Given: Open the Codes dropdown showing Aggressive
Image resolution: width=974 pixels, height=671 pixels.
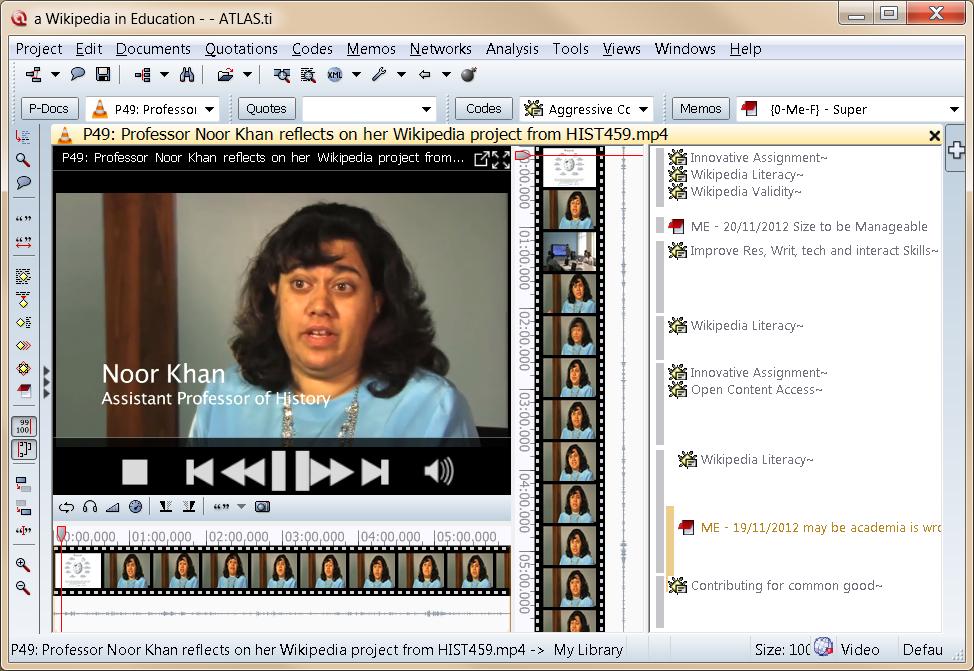Looking at the screenshot, I should [644, 109].
